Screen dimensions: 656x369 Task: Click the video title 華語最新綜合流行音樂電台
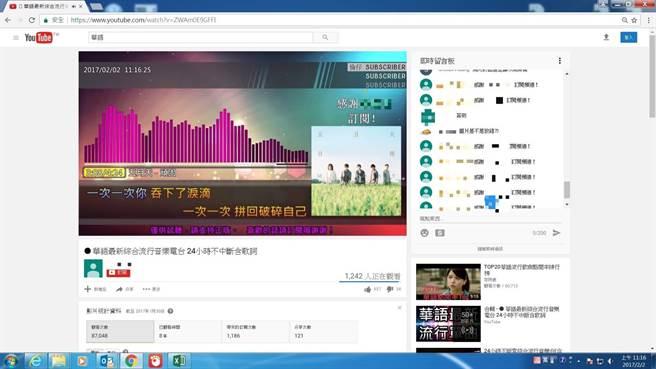point(171,251)
